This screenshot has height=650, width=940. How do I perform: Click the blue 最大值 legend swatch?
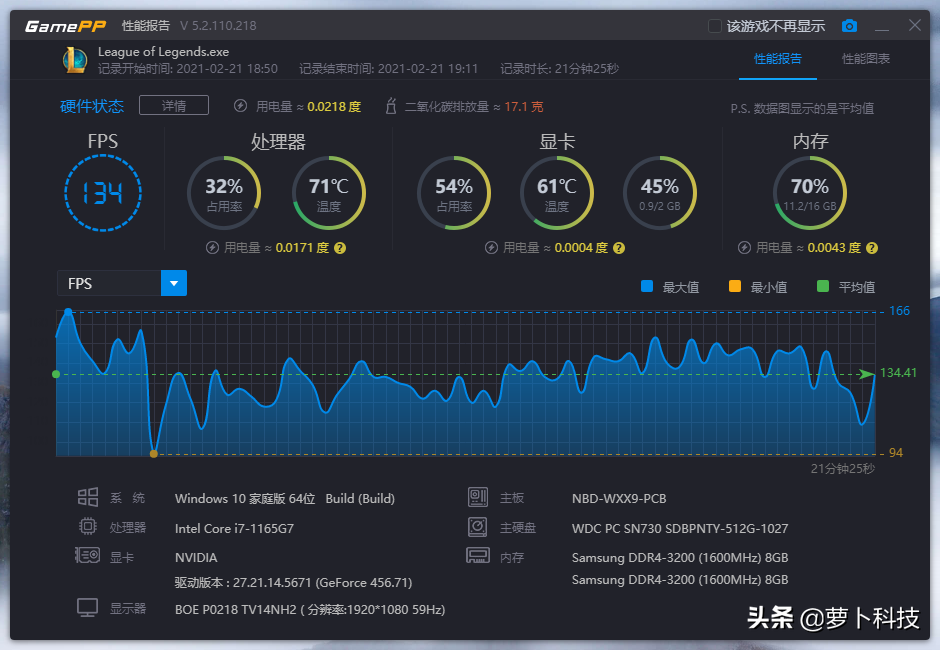647,286
